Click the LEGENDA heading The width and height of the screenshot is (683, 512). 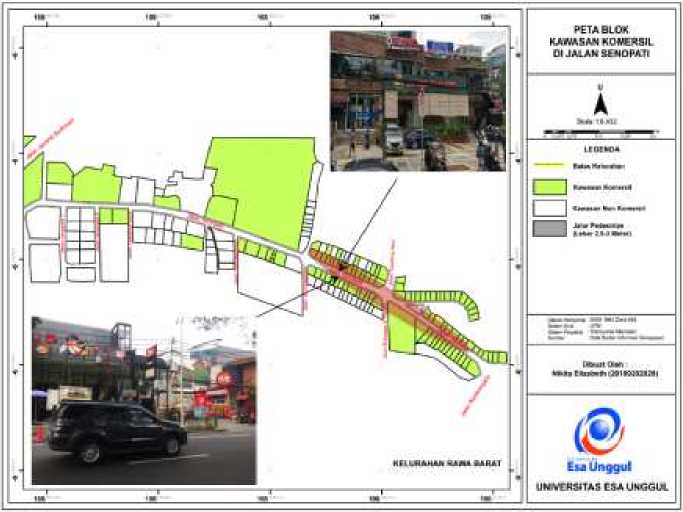pyautogui.click(x=599, y=149)
